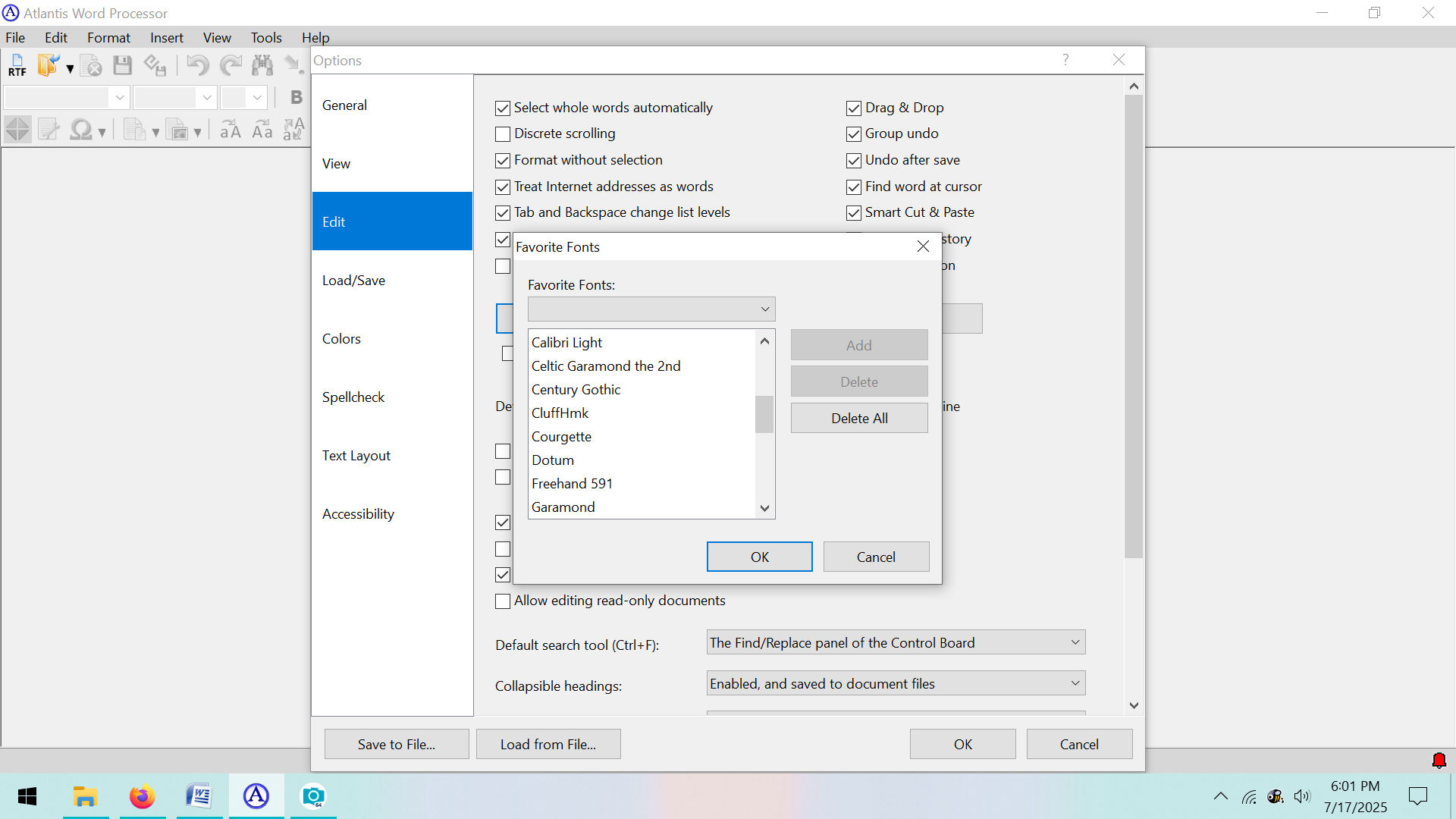The image size is (1456, 819).
Task: Toggle Find word at cursor checkbox
Action: pos(854,187)
